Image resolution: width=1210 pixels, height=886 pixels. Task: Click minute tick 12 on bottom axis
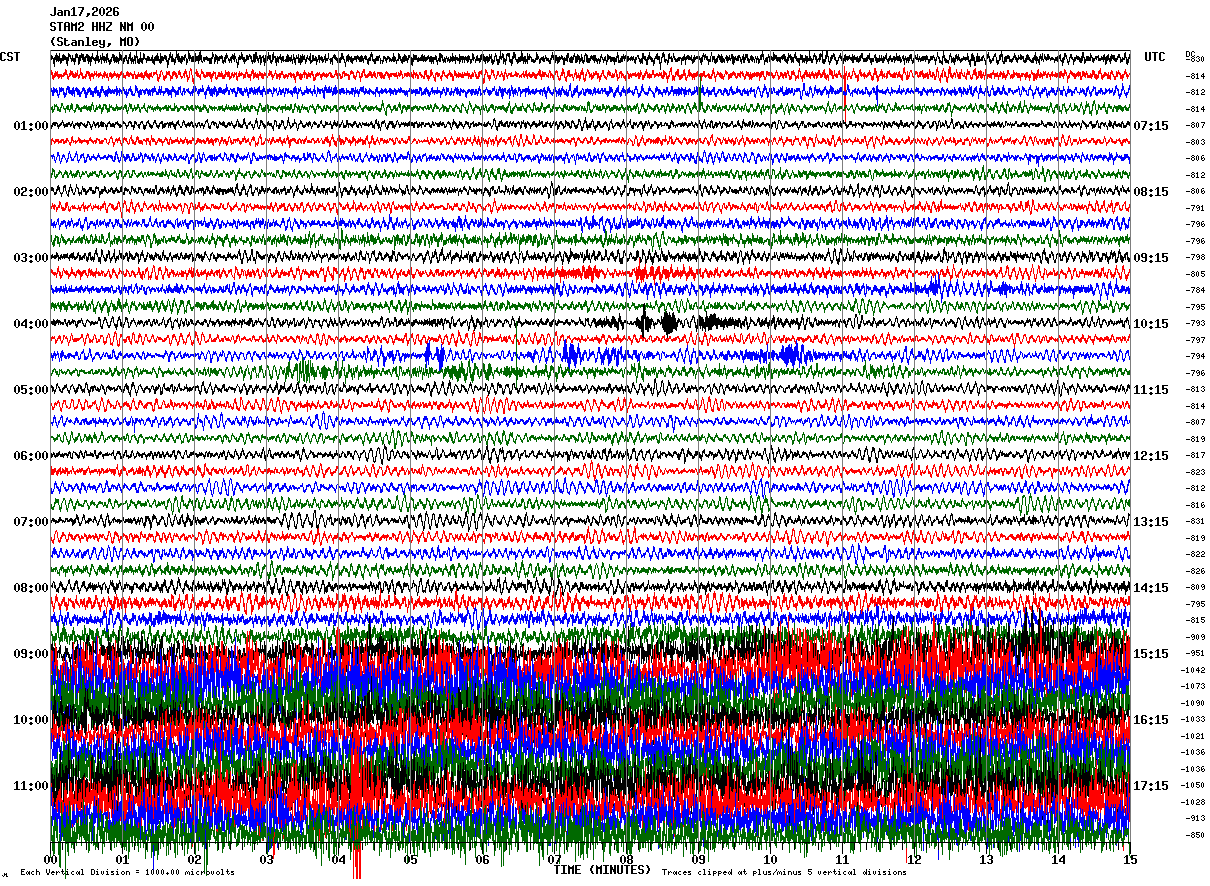(x=915, y=860)
